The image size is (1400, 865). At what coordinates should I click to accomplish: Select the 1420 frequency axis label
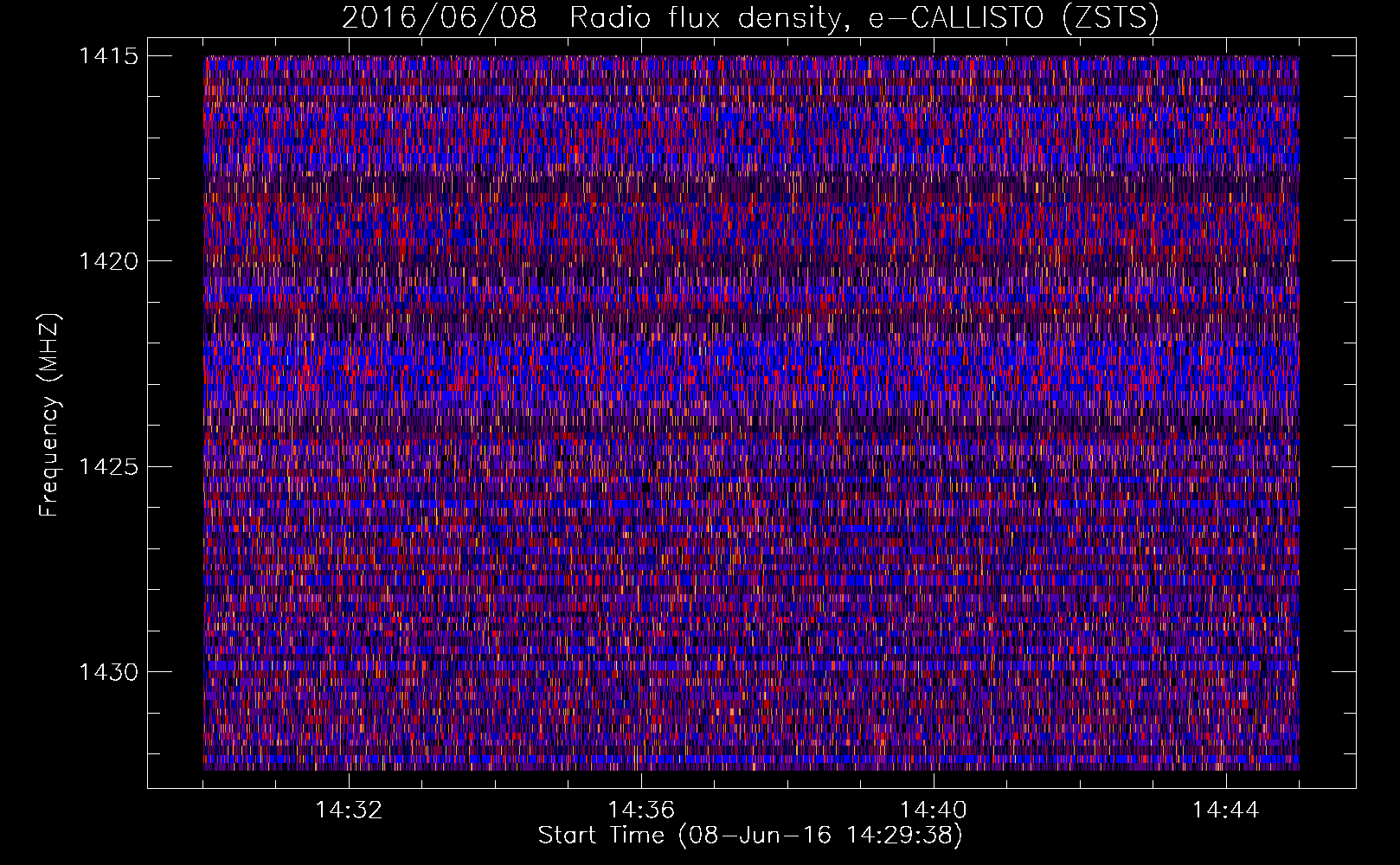[108, 261]
